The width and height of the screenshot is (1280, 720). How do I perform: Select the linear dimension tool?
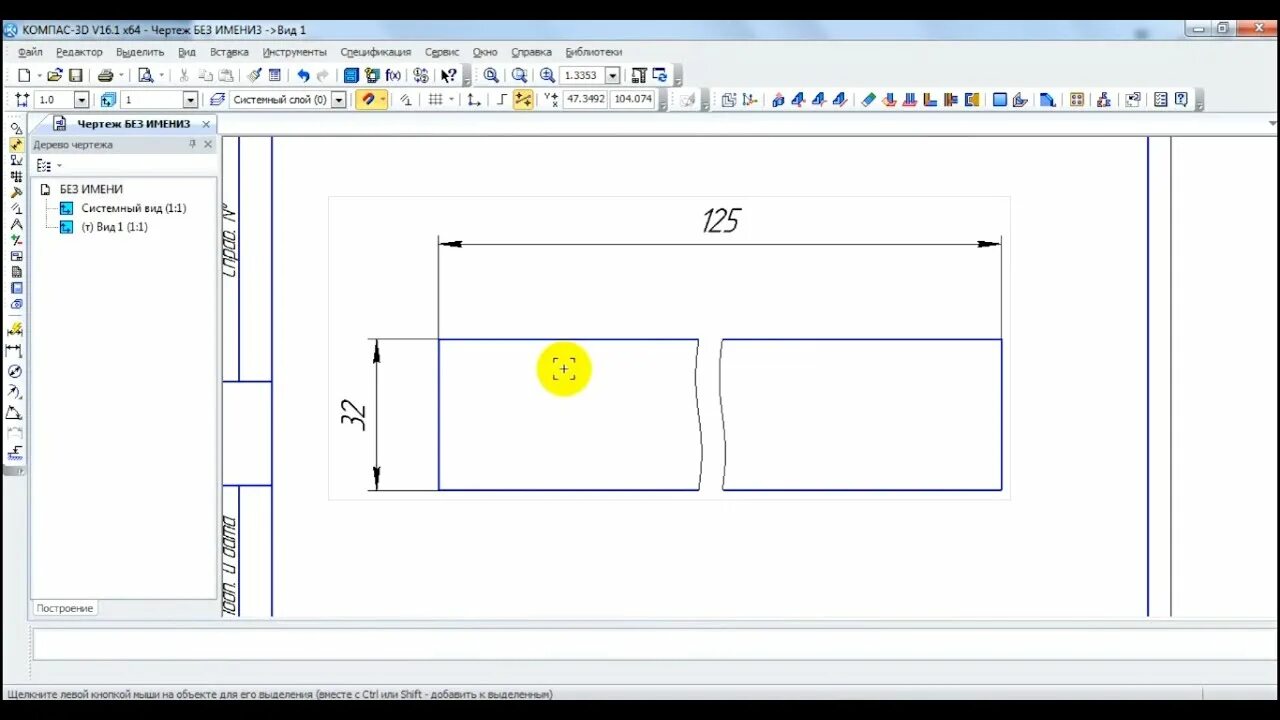click(x=14, y=350)
